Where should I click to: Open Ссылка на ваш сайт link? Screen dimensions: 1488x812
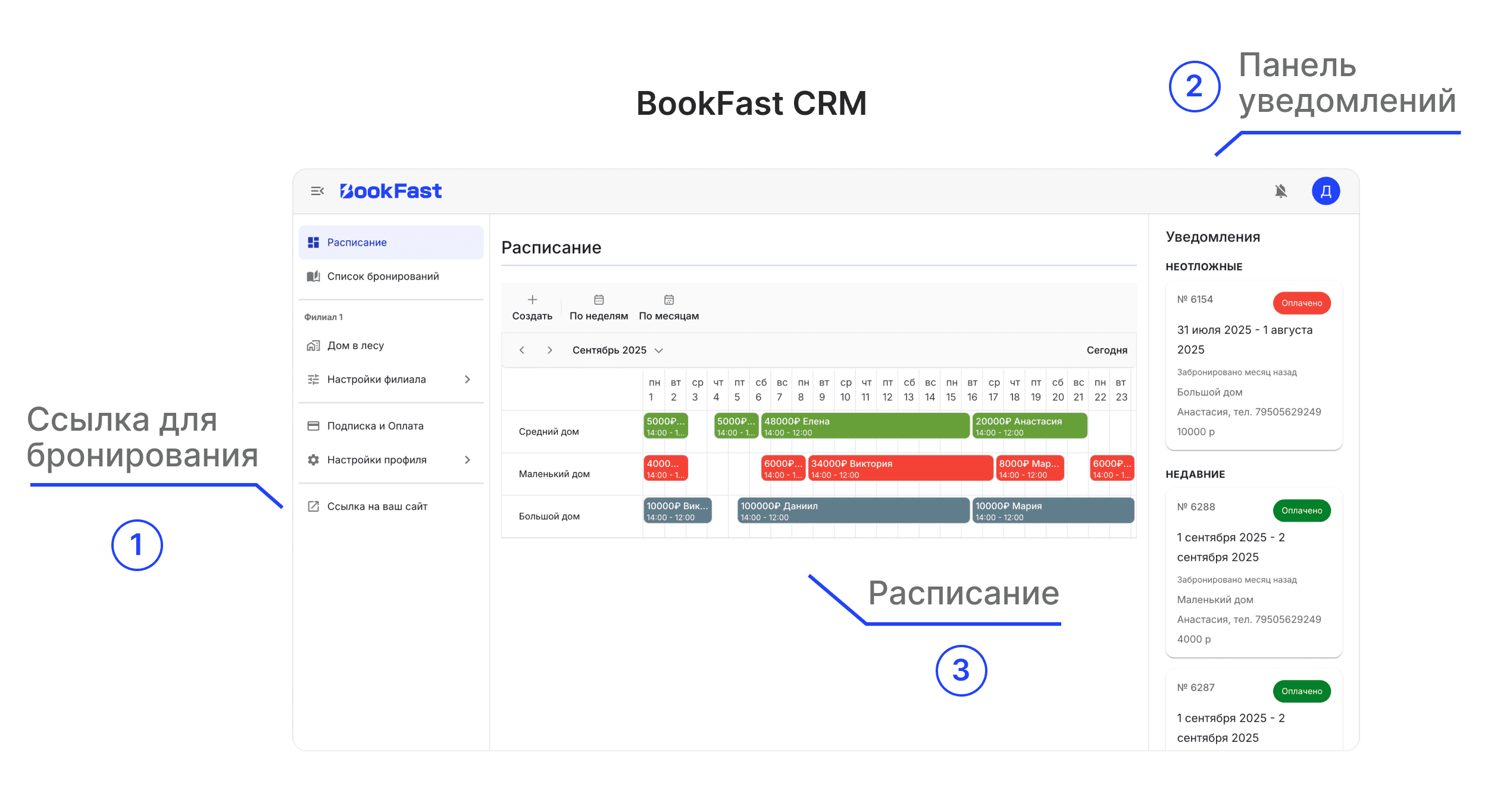pyautogui.click(x=377, y=506)
